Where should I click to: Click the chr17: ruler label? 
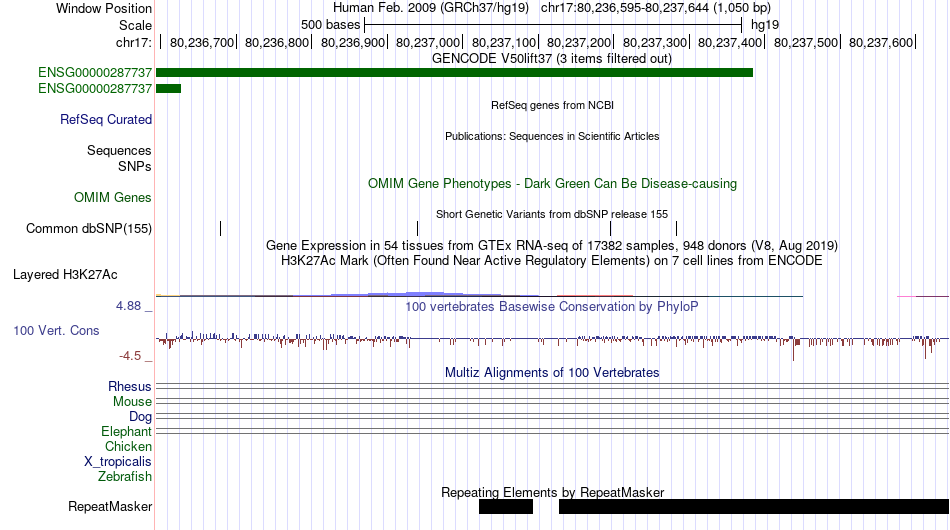(x=133, y=42)
